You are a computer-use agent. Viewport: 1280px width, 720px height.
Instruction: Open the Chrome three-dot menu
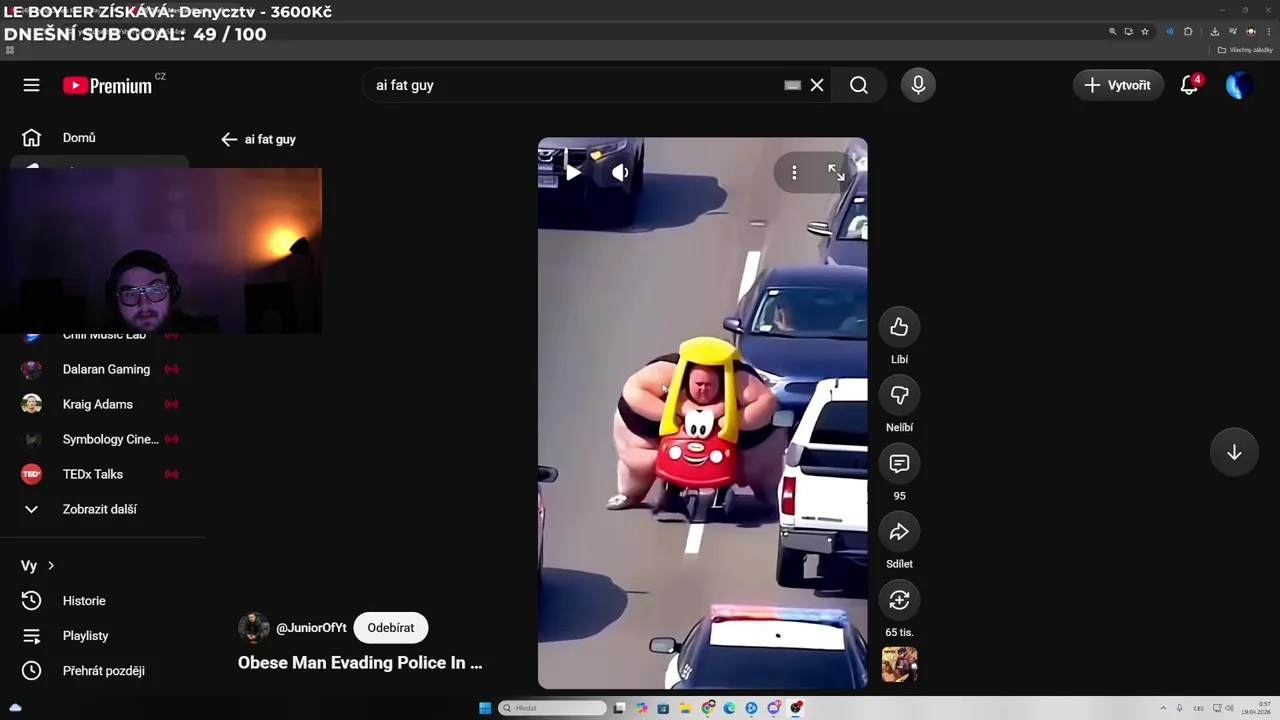pyautogui.click(x=1269, y=31)
